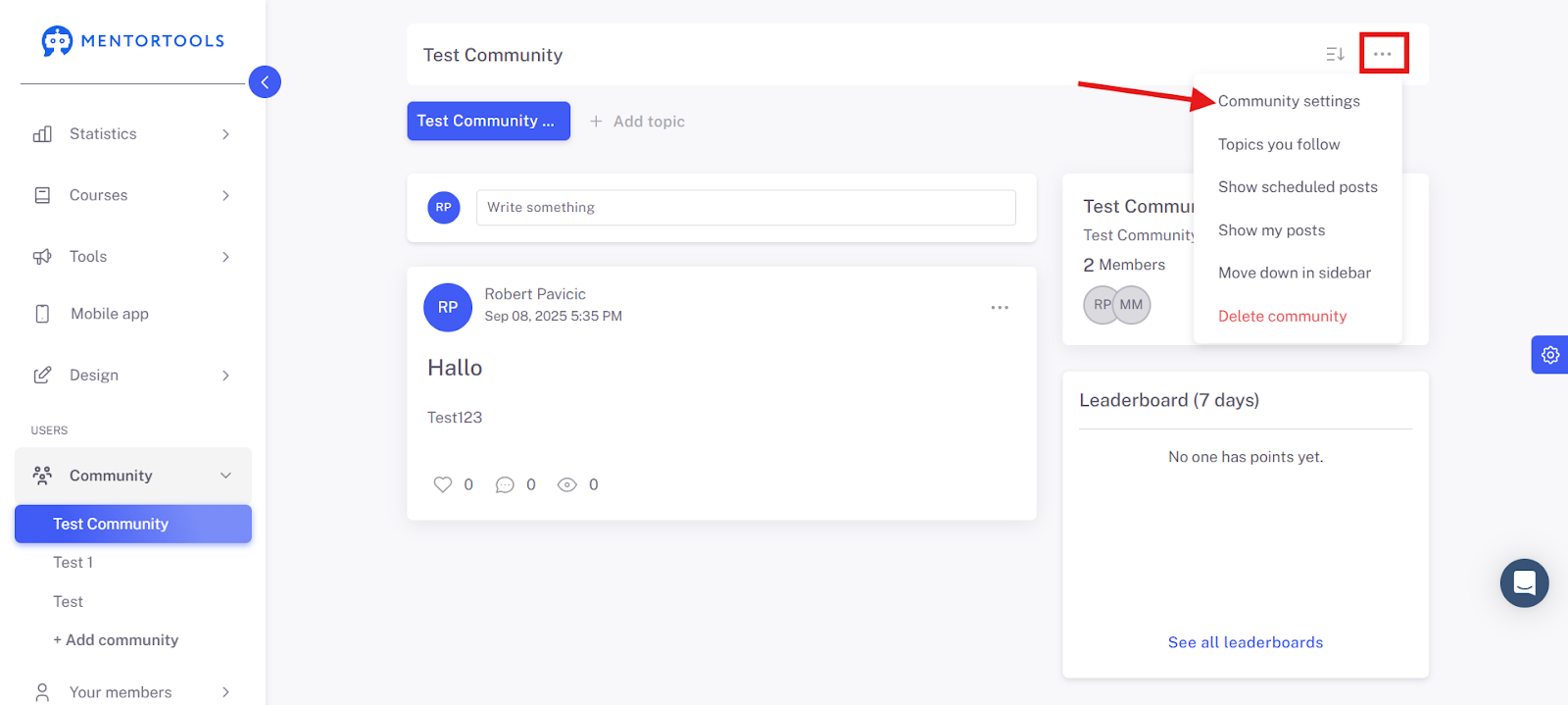Open the blue settings gear tab on the right edge
1568x705 pixels.
pyautogui.click(x=1550, y=355)
